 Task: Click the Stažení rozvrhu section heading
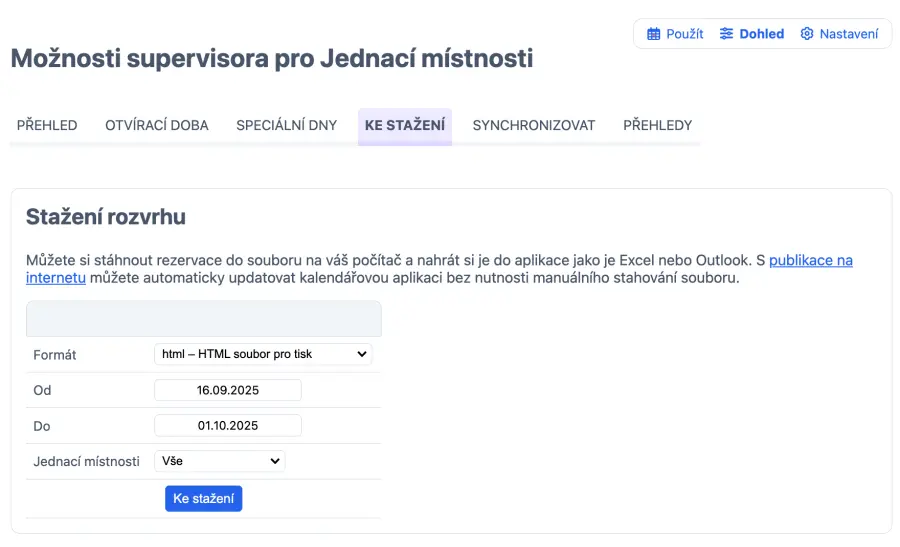point(106,217)
